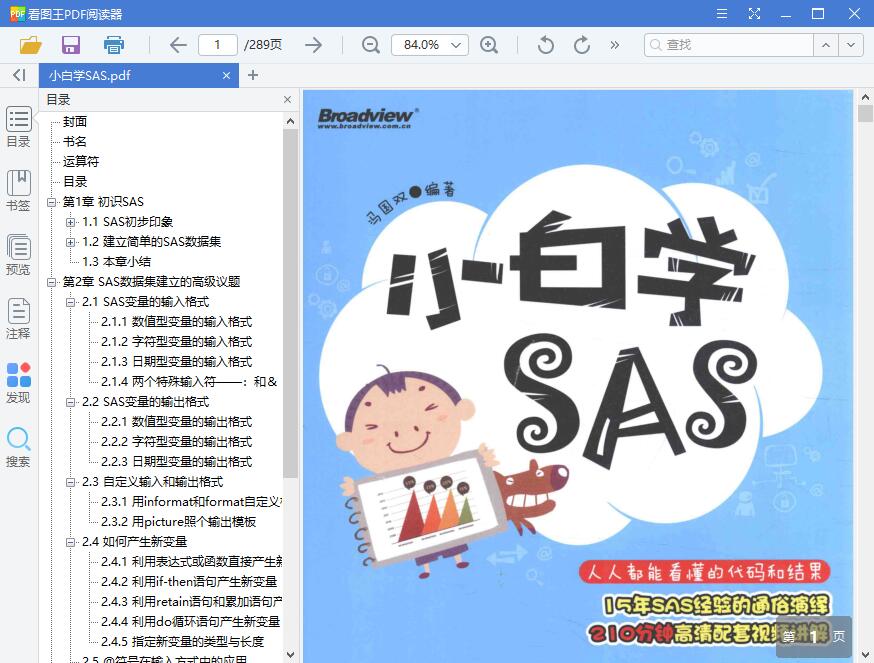Show more toolbar tools via double chevron
Screen dimensions: 874x663
click(615, 45)
